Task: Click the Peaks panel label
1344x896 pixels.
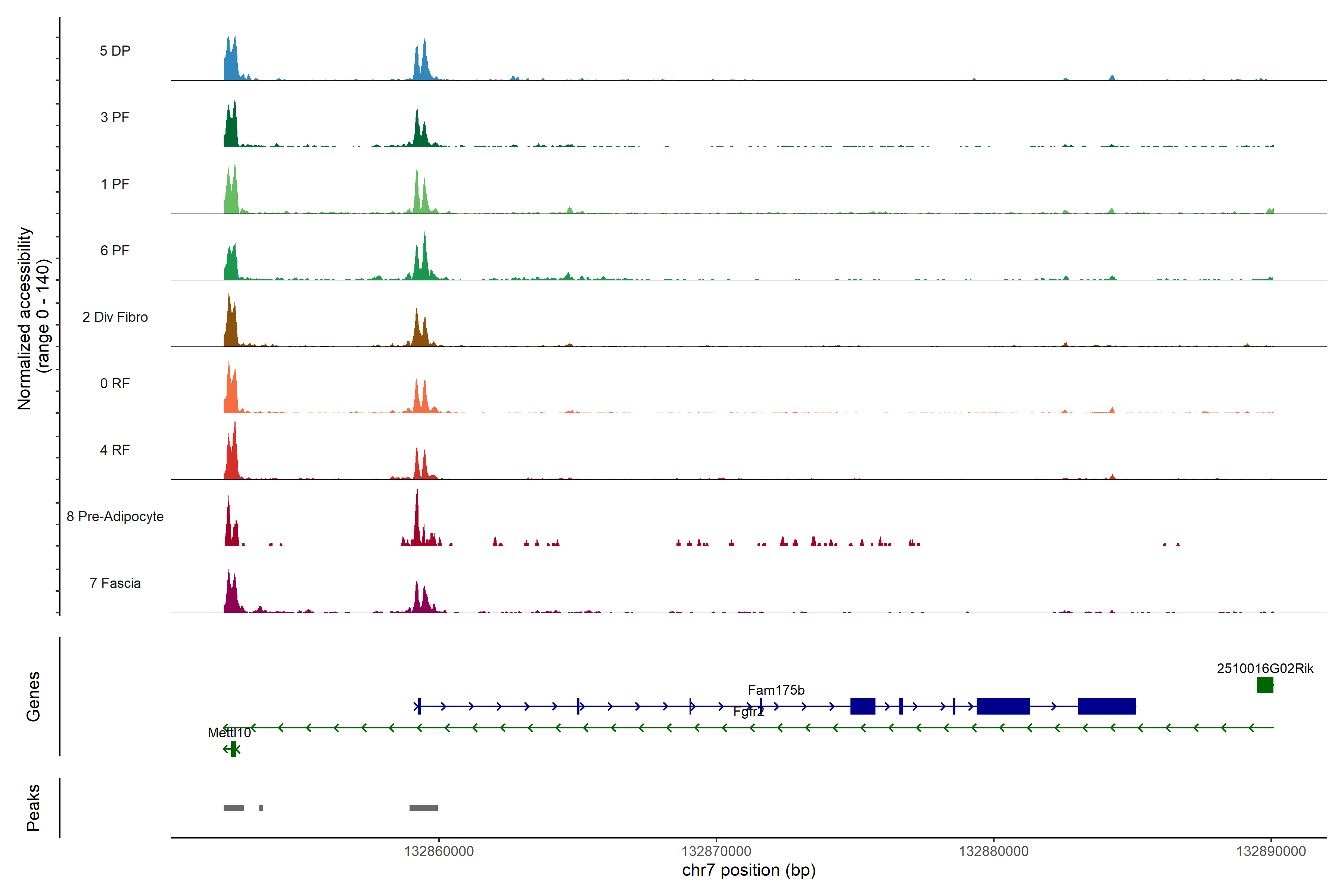Action: [33, 807]
